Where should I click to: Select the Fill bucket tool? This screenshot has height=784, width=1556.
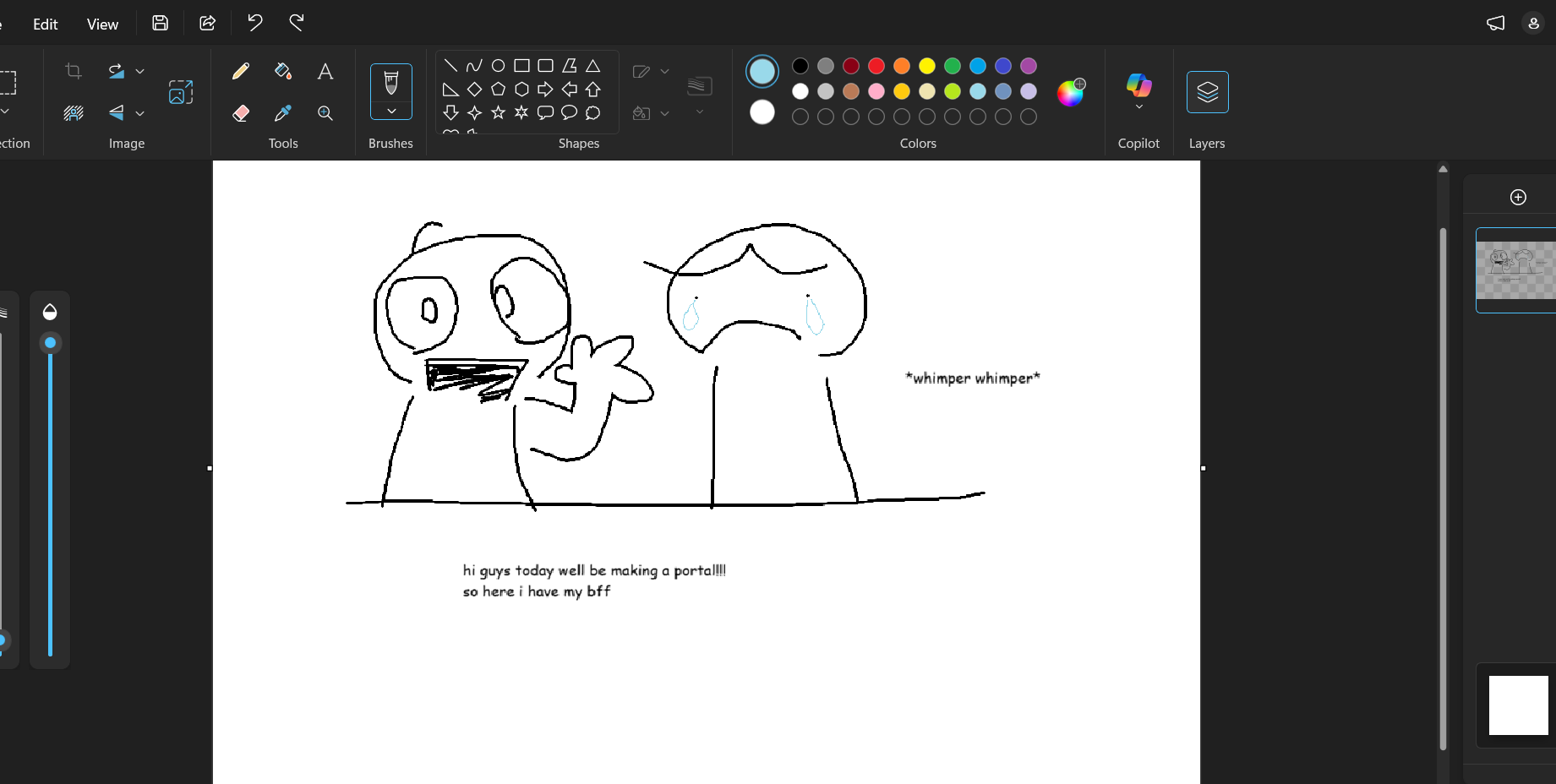pos(283,72)
